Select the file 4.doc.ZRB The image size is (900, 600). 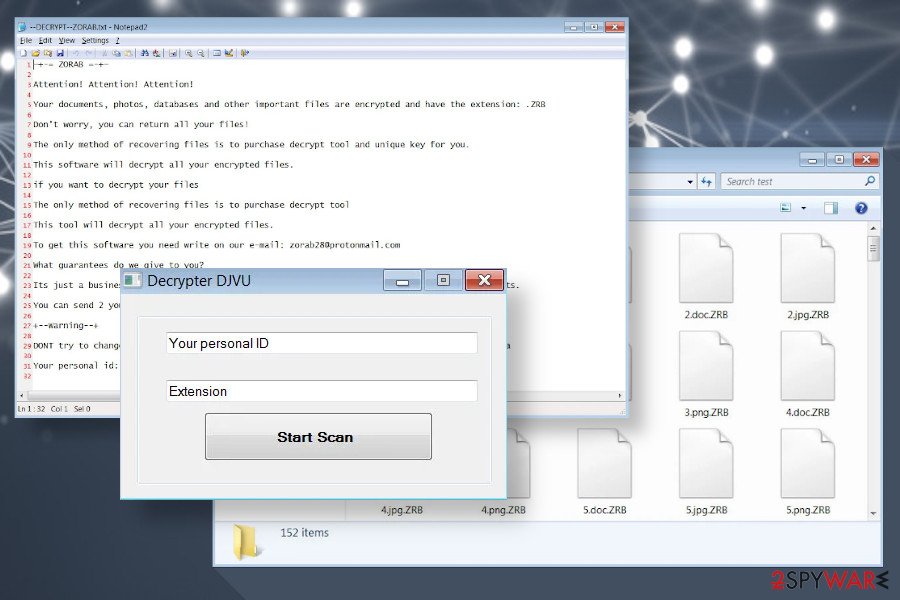coord(808,374)
